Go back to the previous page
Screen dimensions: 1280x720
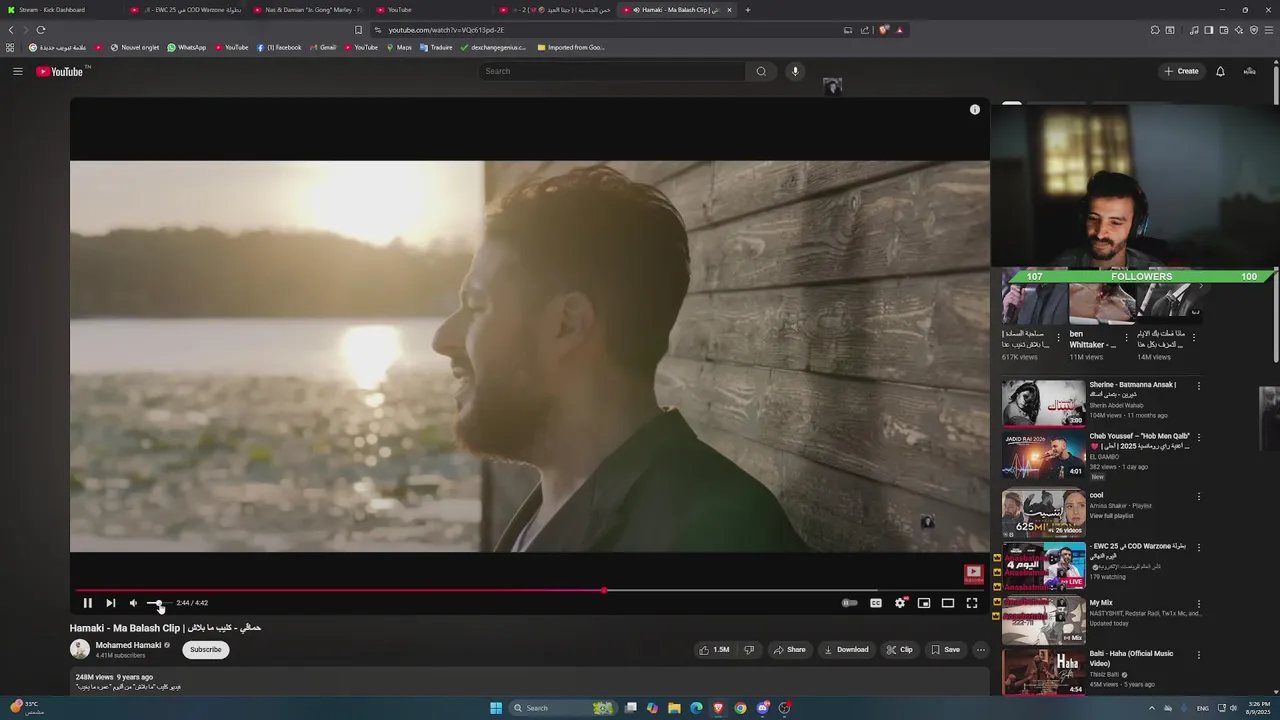(x=11, y=30)
